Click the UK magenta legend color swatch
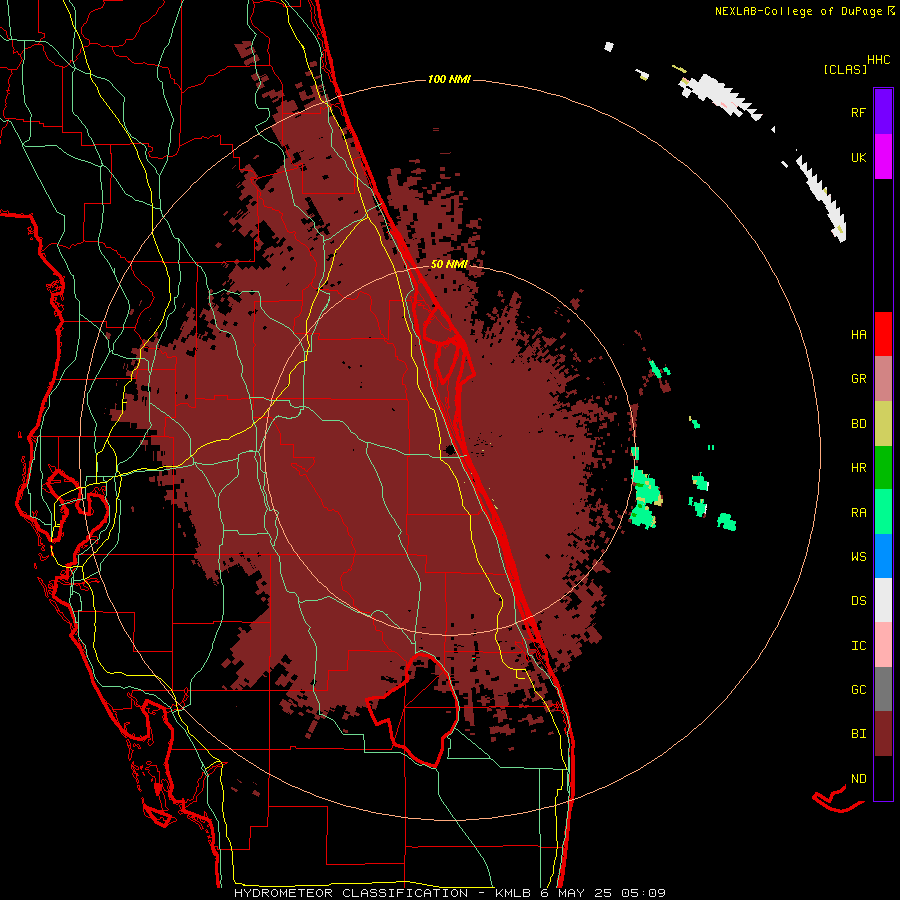900x900 pixels. (883, 156)
